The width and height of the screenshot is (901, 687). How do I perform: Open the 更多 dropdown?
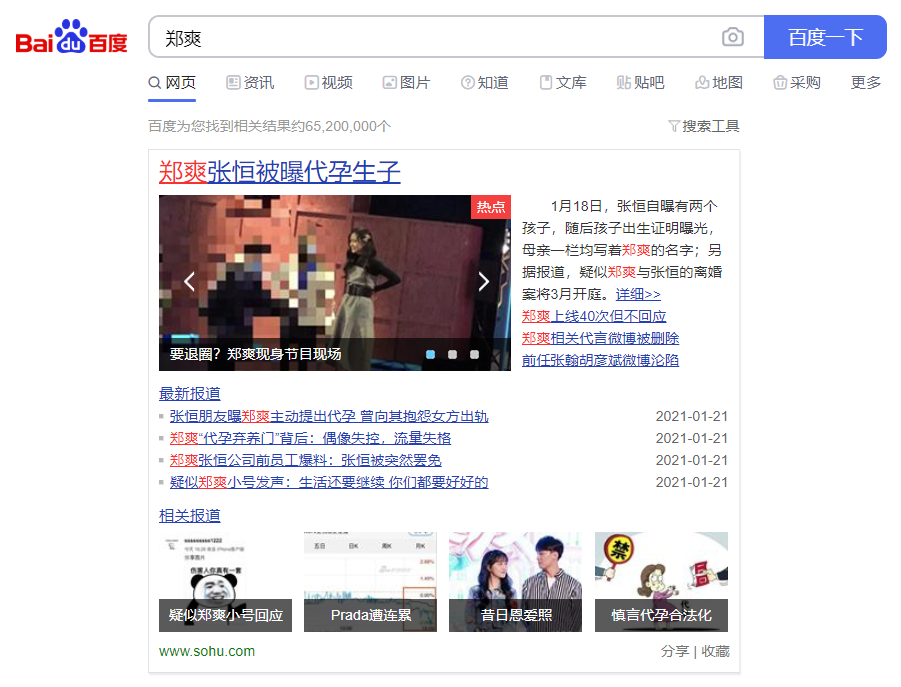(x=864, y=83)
